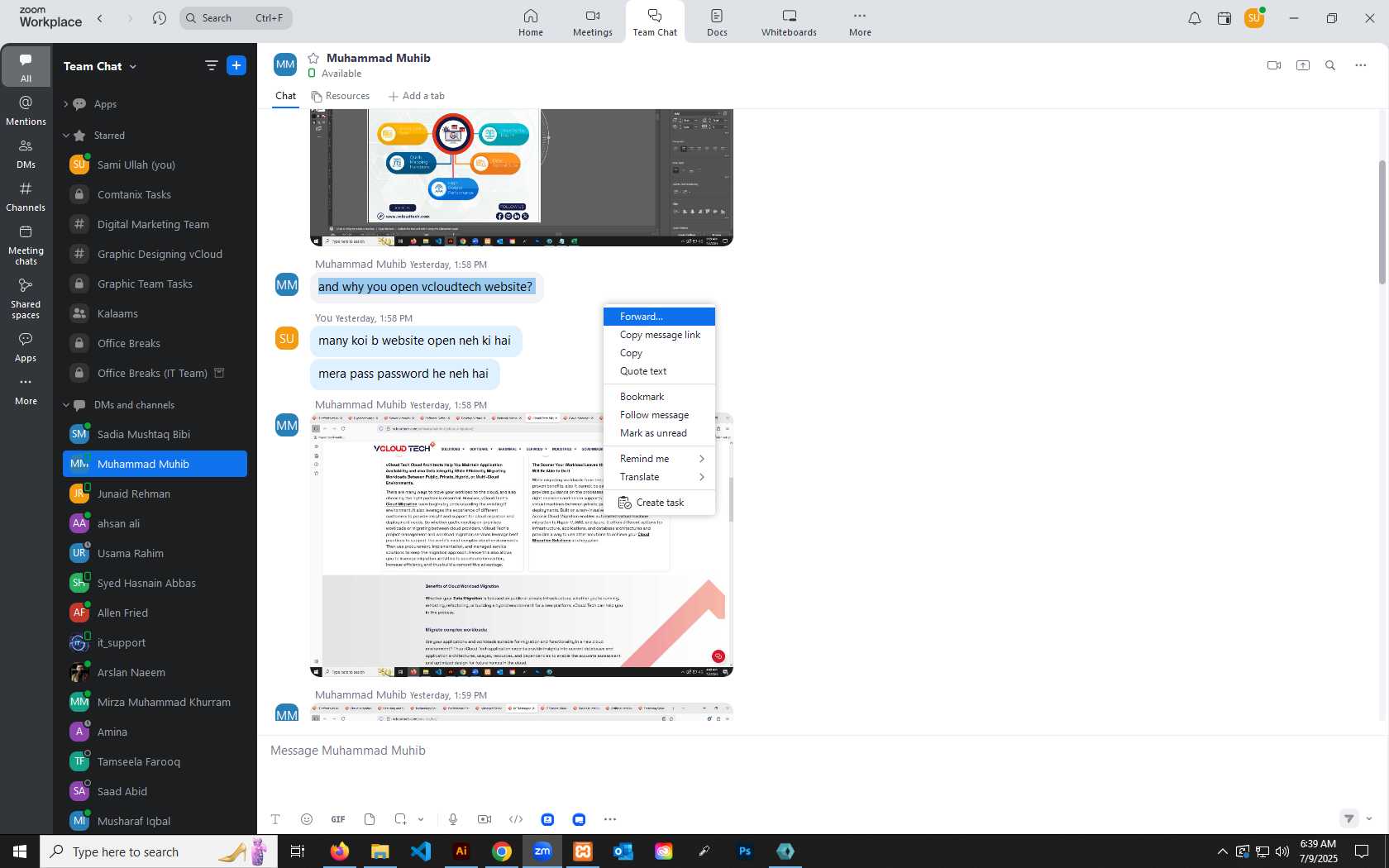Click the share screen icon in the chat header
The image size is (1389, 868).
pyautogui.click(x=1303, y=65)
